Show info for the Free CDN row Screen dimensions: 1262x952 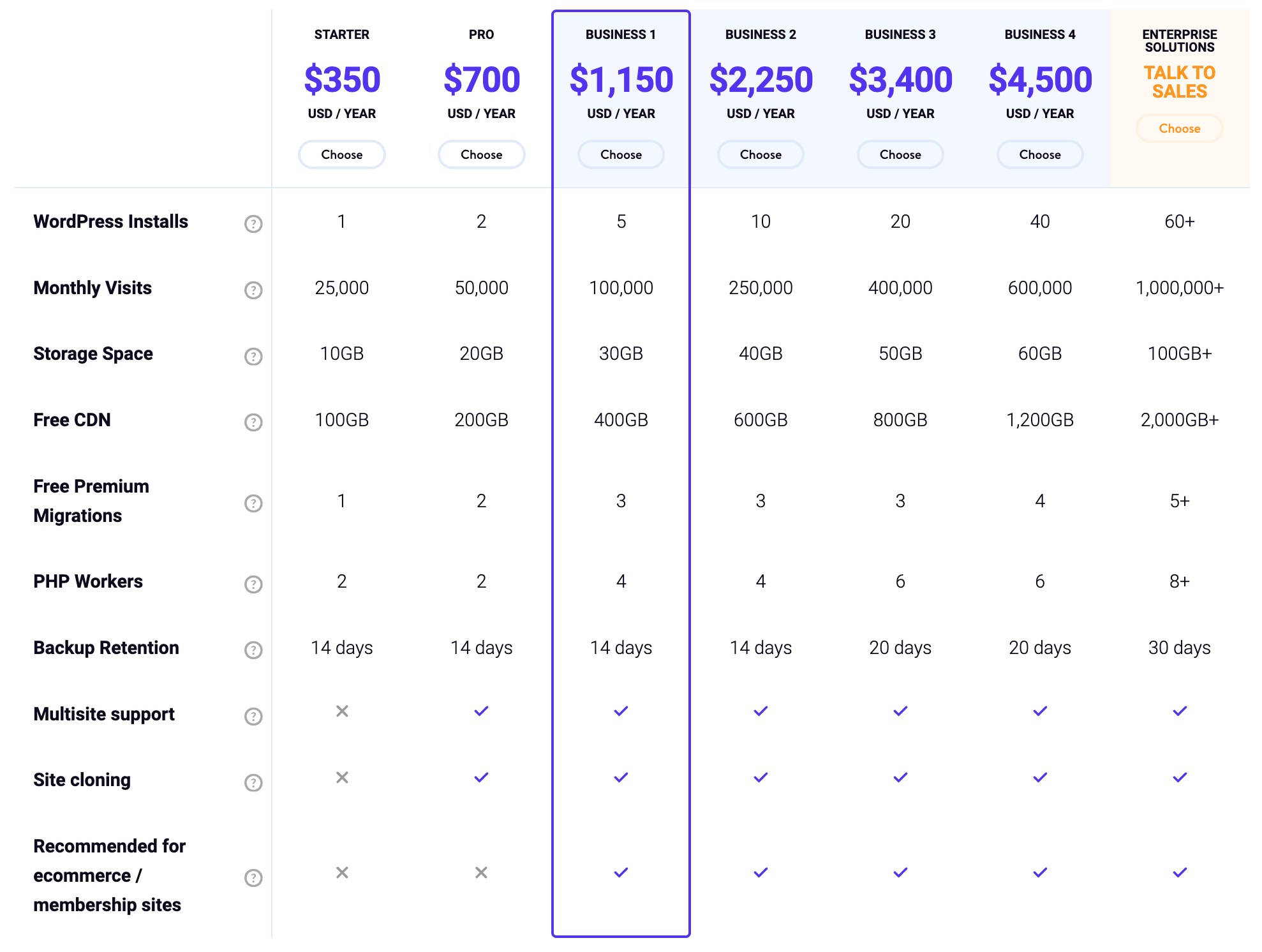pos(253,422)
